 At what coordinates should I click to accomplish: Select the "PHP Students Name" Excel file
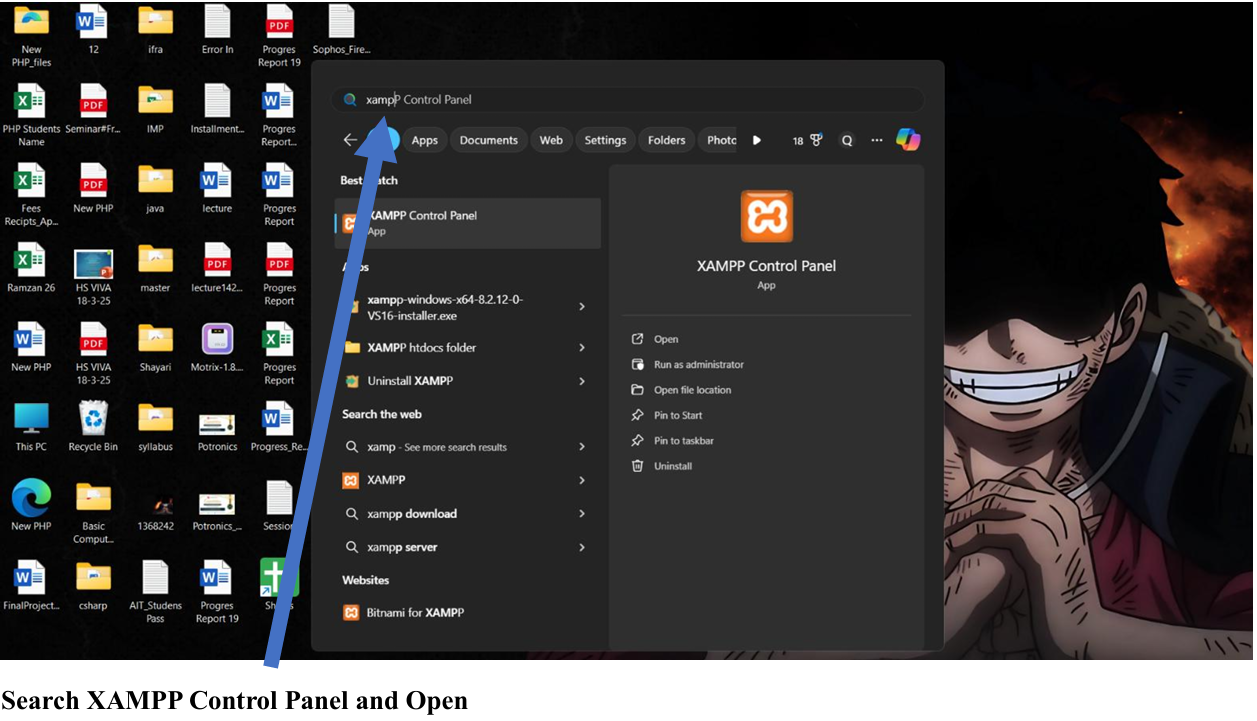(x=31, y=115)
